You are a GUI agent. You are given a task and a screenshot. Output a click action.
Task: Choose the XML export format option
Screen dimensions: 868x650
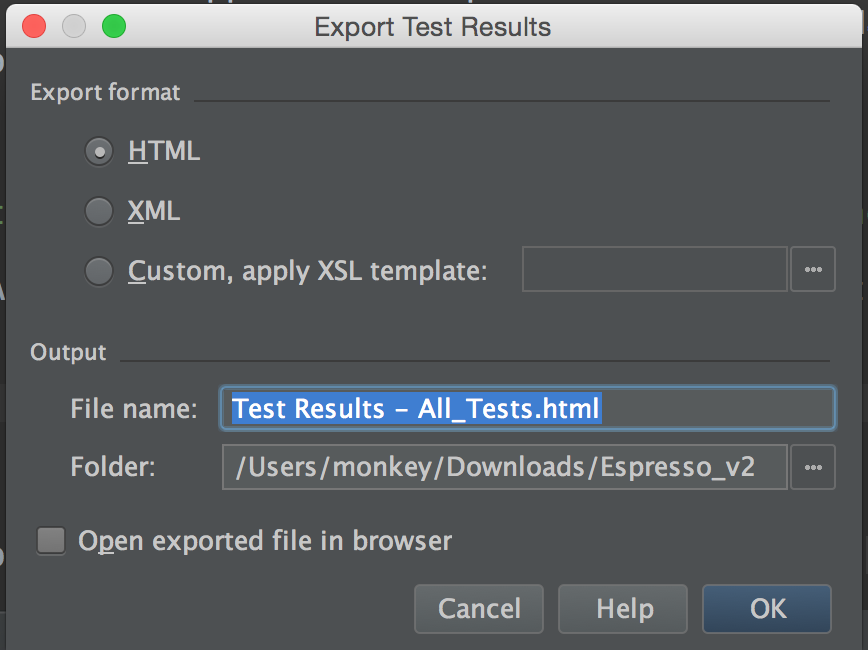click(99, 212)
